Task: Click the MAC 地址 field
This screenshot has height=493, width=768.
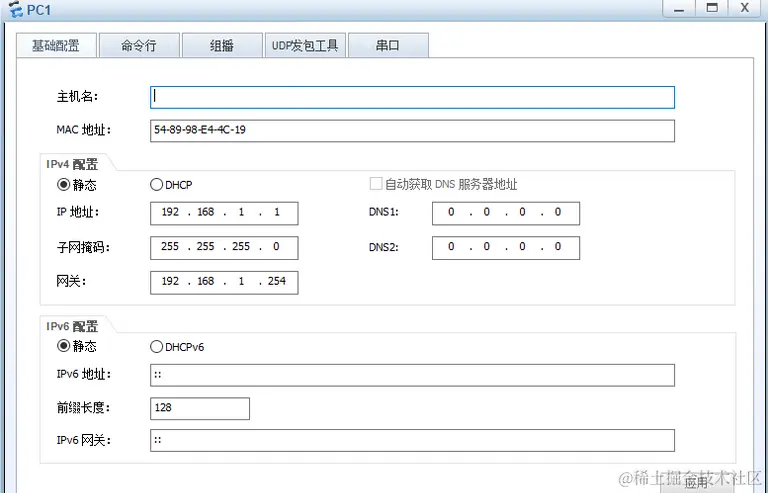Action: 412,131
